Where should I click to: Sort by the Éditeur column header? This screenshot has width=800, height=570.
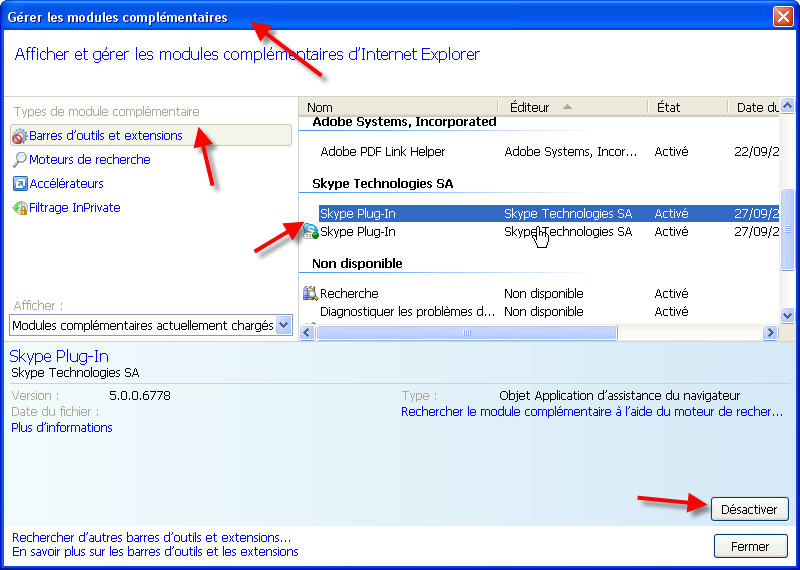tap(573, 107)
